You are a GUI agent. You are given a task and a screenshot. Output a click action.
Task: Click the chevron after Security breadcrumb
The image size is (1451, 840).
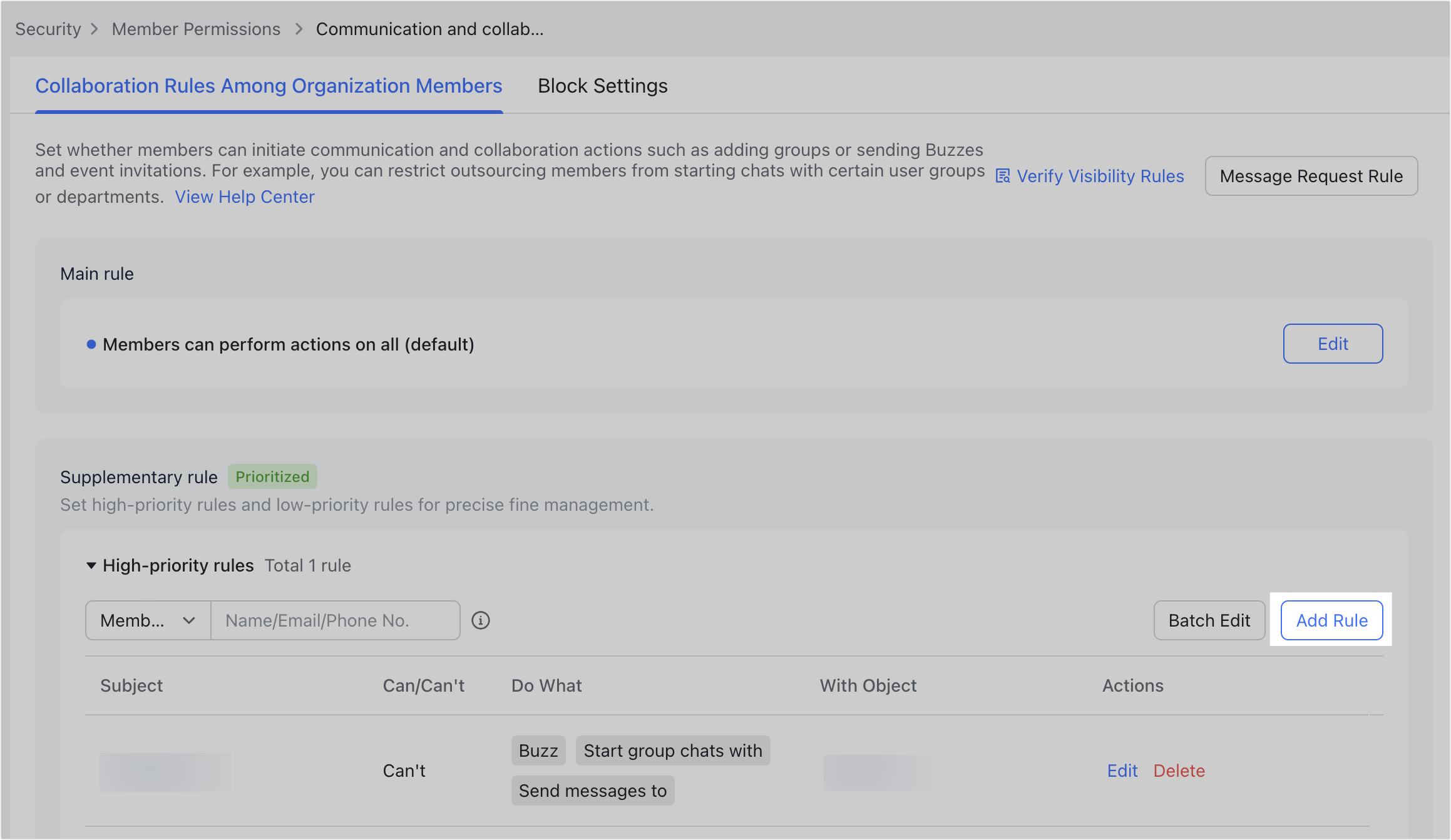[x=95, y=29]
